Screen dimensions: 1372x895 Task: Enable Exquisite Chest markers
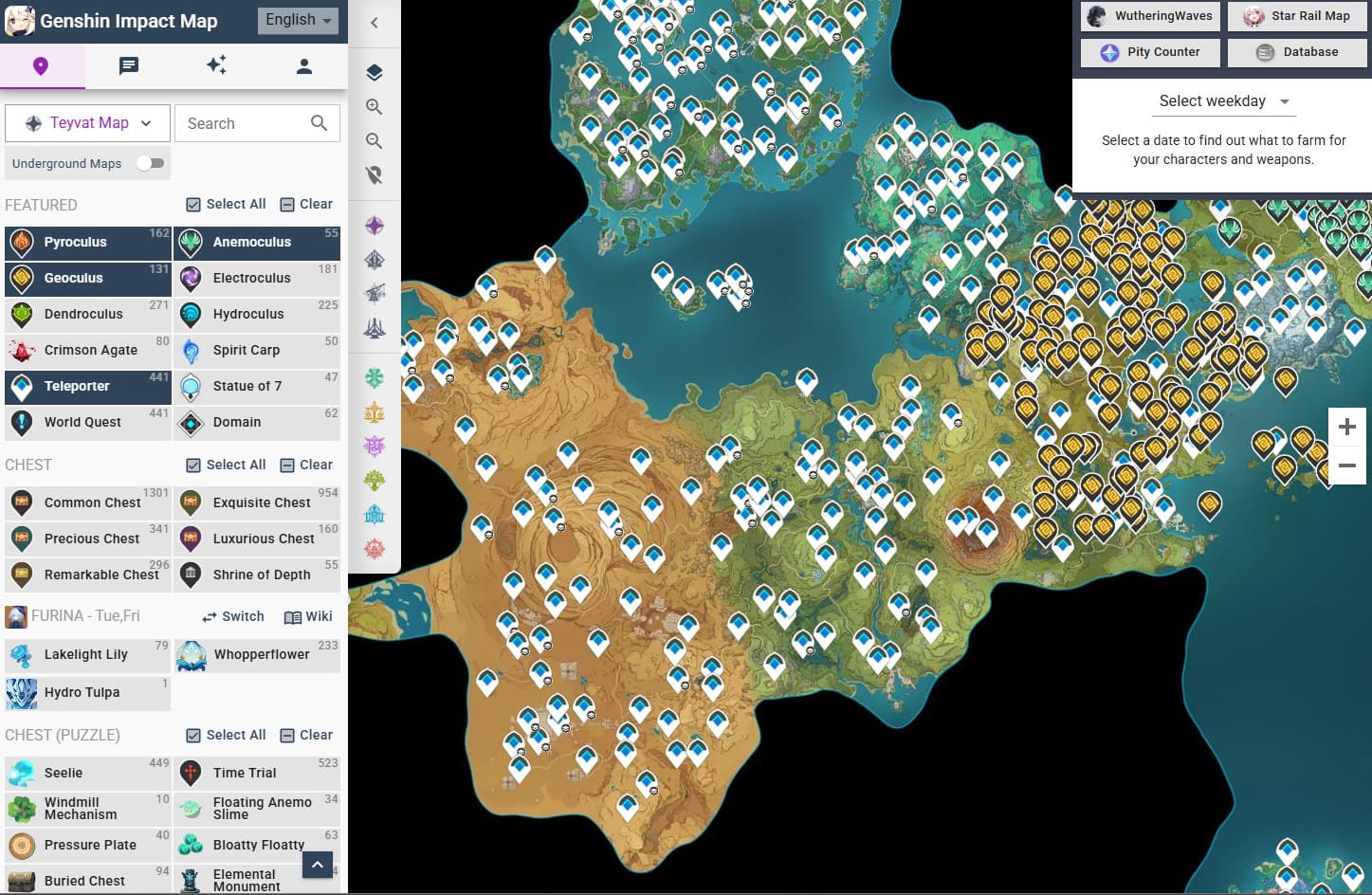(x=257, y=503)
